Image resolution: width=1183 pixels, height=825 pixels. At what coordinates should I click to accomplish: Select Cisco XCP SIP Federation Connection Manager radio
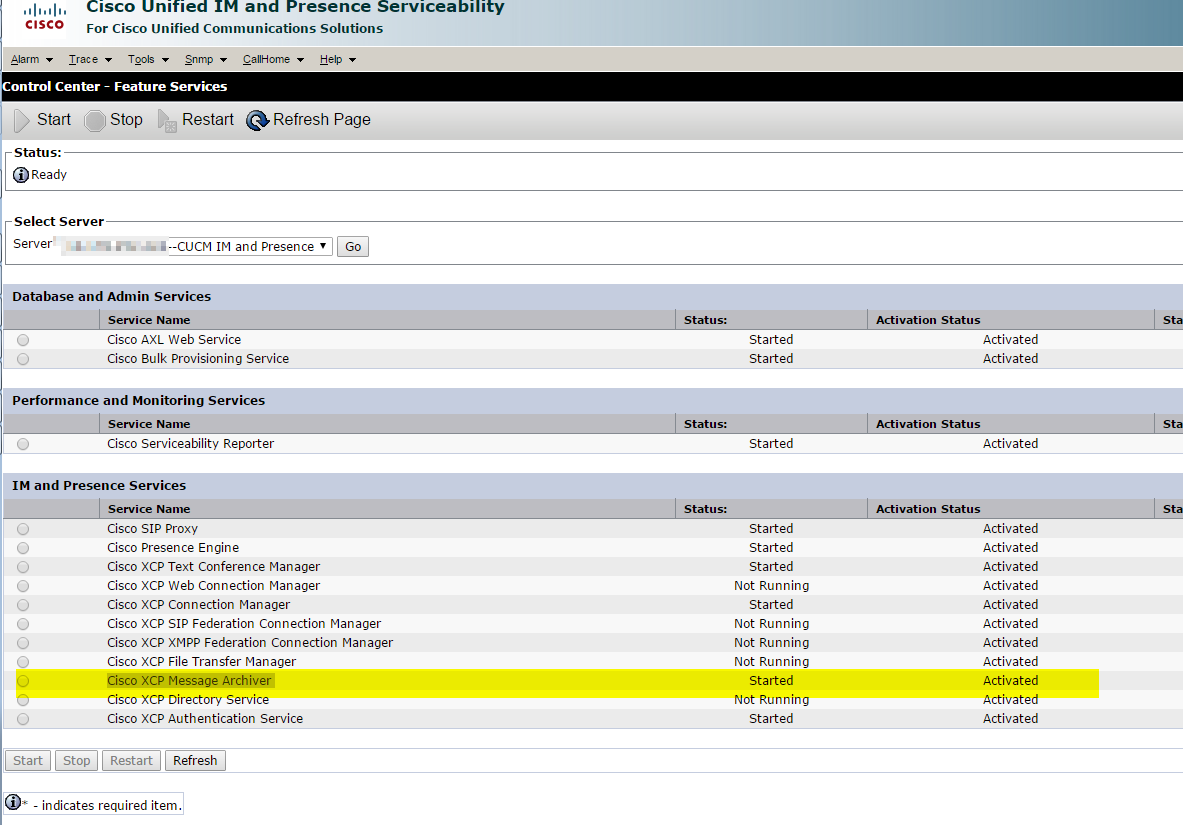23,624
